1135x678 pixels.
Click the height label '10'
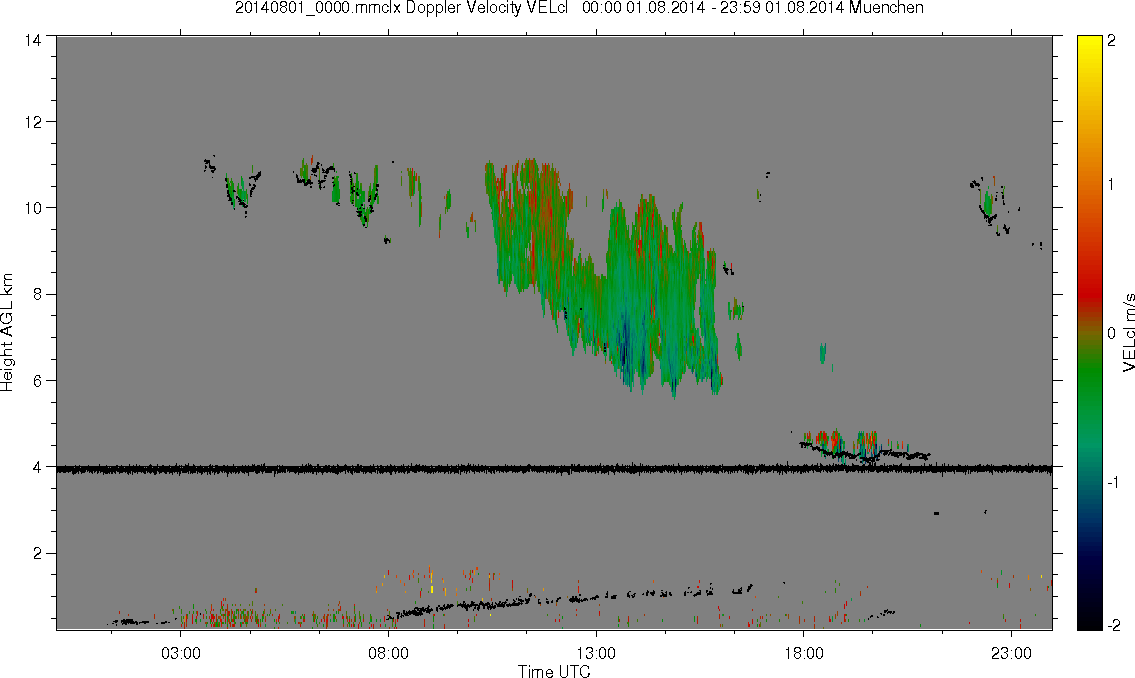[33, 208]
